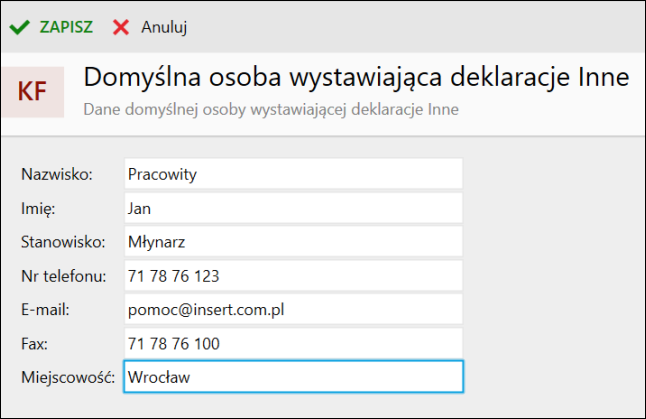Click the subtitle Dane domyślnej osoby wystawiającej
This screenshot has width=646, height=419.
click(271, 110)
